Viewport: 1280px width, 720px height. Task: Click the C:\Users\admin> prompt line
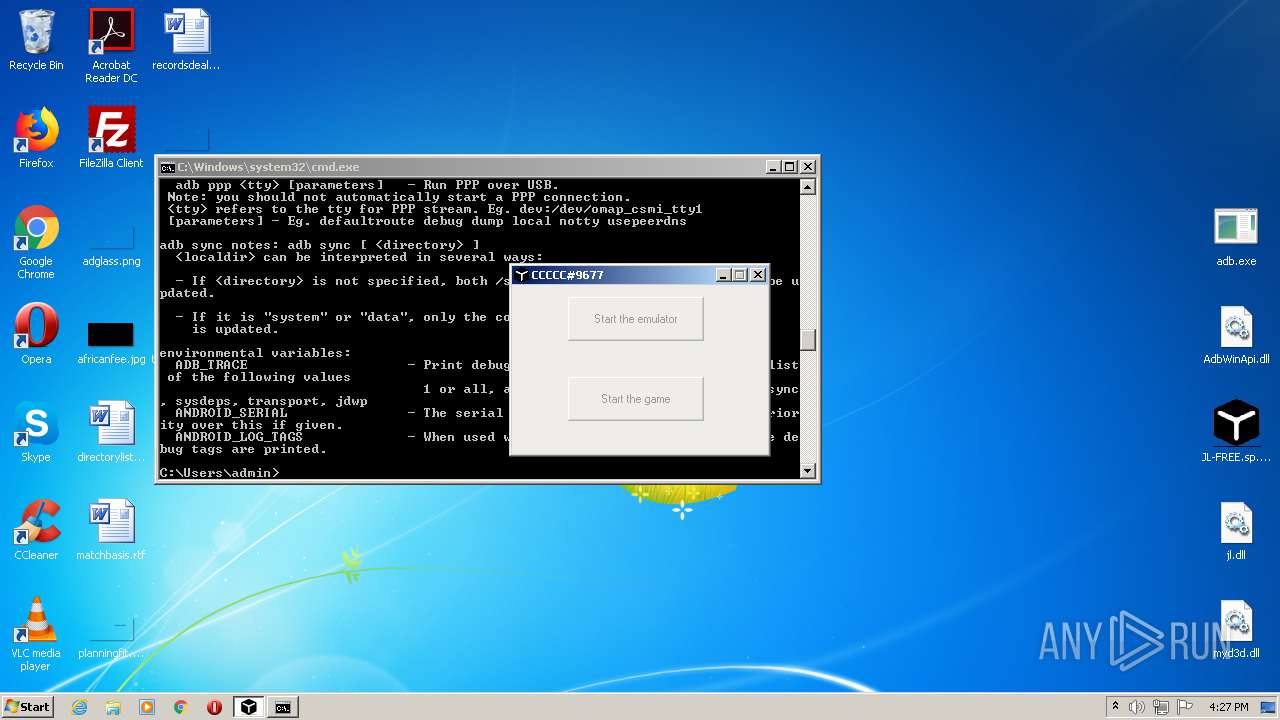219,473
